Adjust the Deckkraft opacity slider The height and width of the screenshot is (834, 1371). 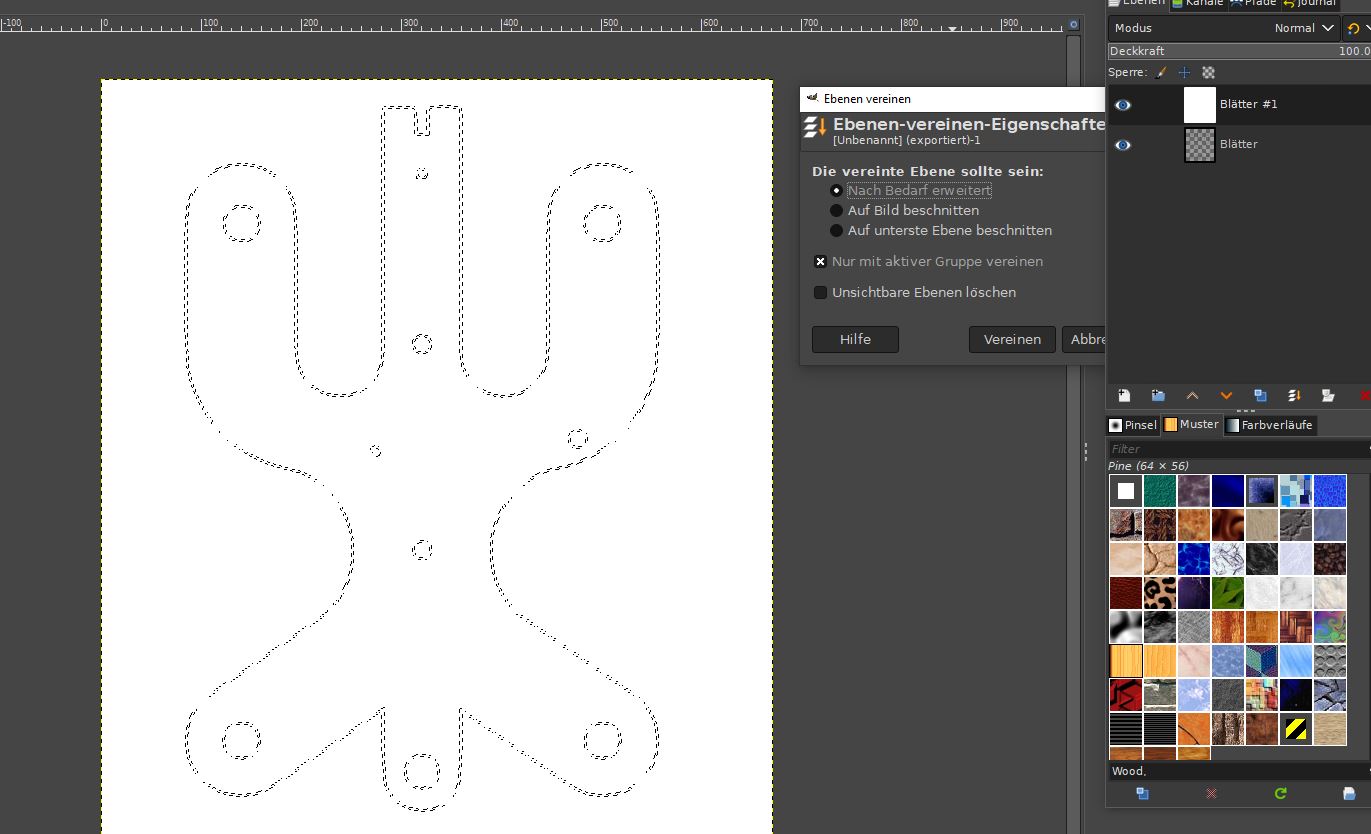[x=1238, y=51]
